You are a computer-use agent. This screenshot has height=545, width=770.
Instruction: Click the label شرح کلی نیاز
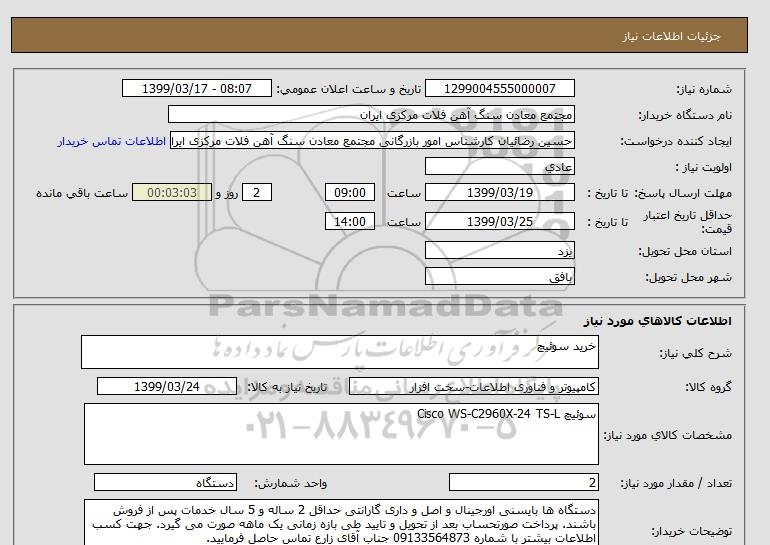(x=695, y=353)
